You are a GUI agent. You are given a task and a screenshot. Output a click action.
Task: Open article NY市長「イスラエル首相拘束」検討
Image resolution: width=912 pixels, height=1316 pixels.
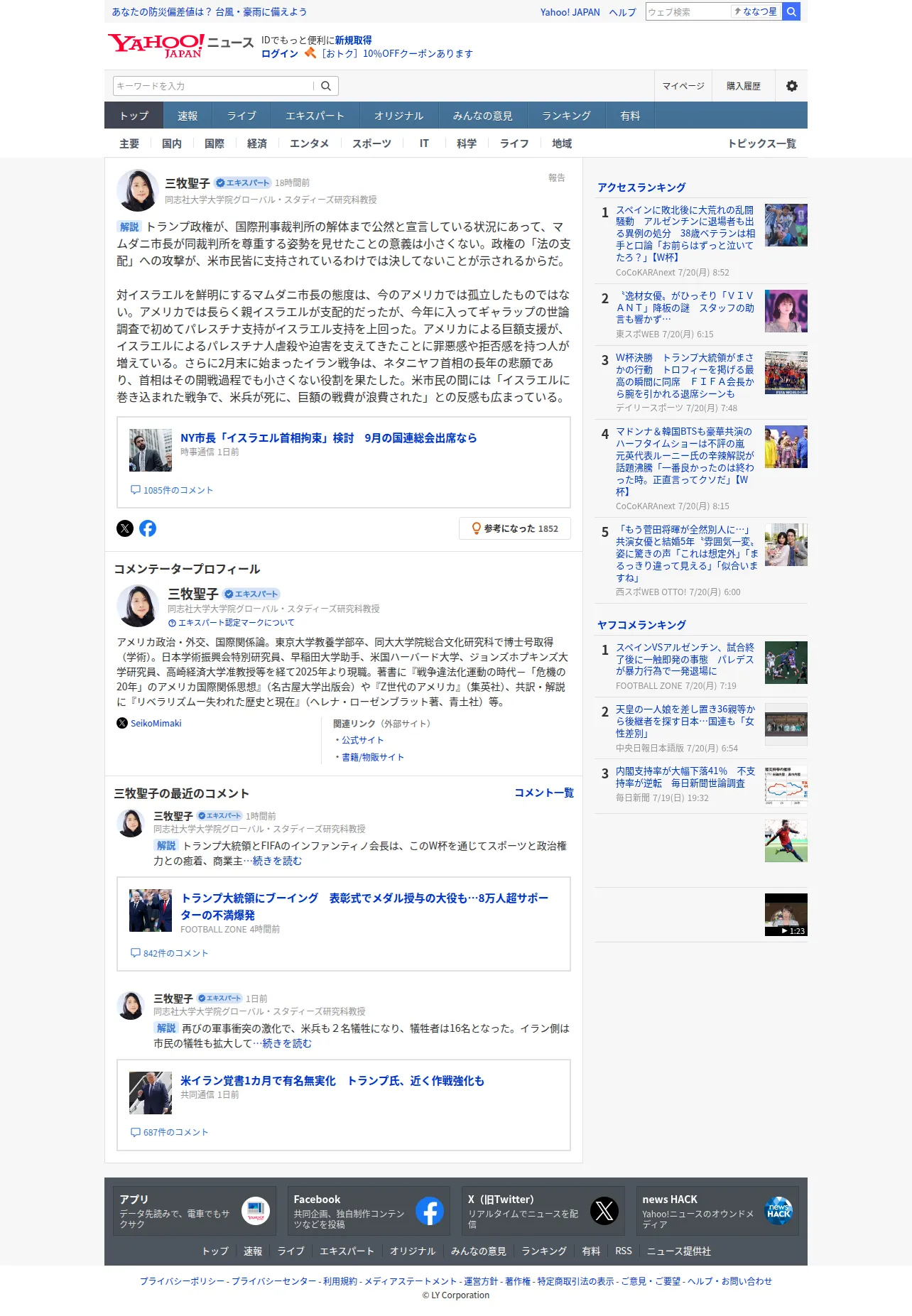(328, 438)
